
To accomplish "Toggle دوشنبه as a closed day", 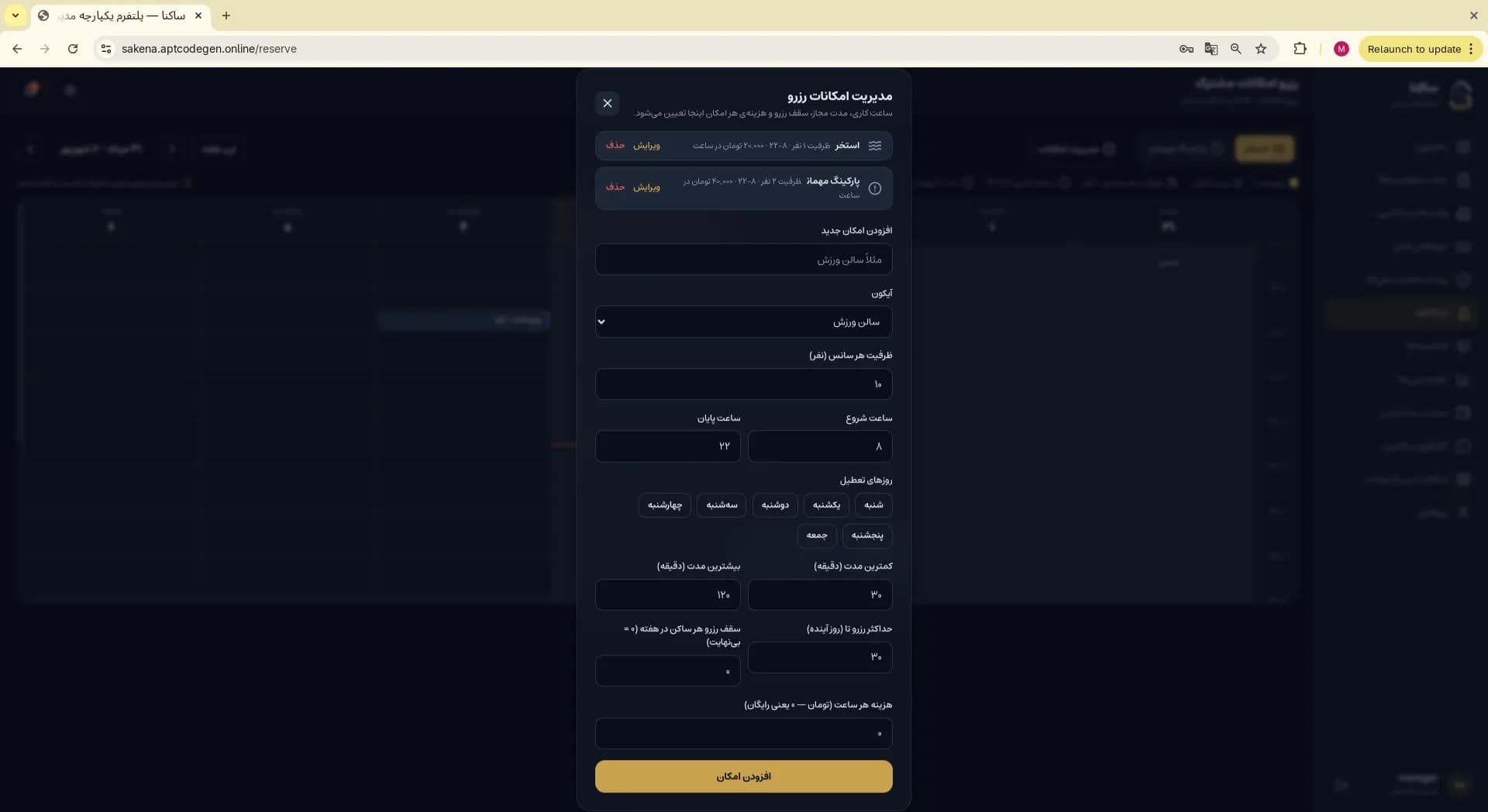I will coord(775,505).
